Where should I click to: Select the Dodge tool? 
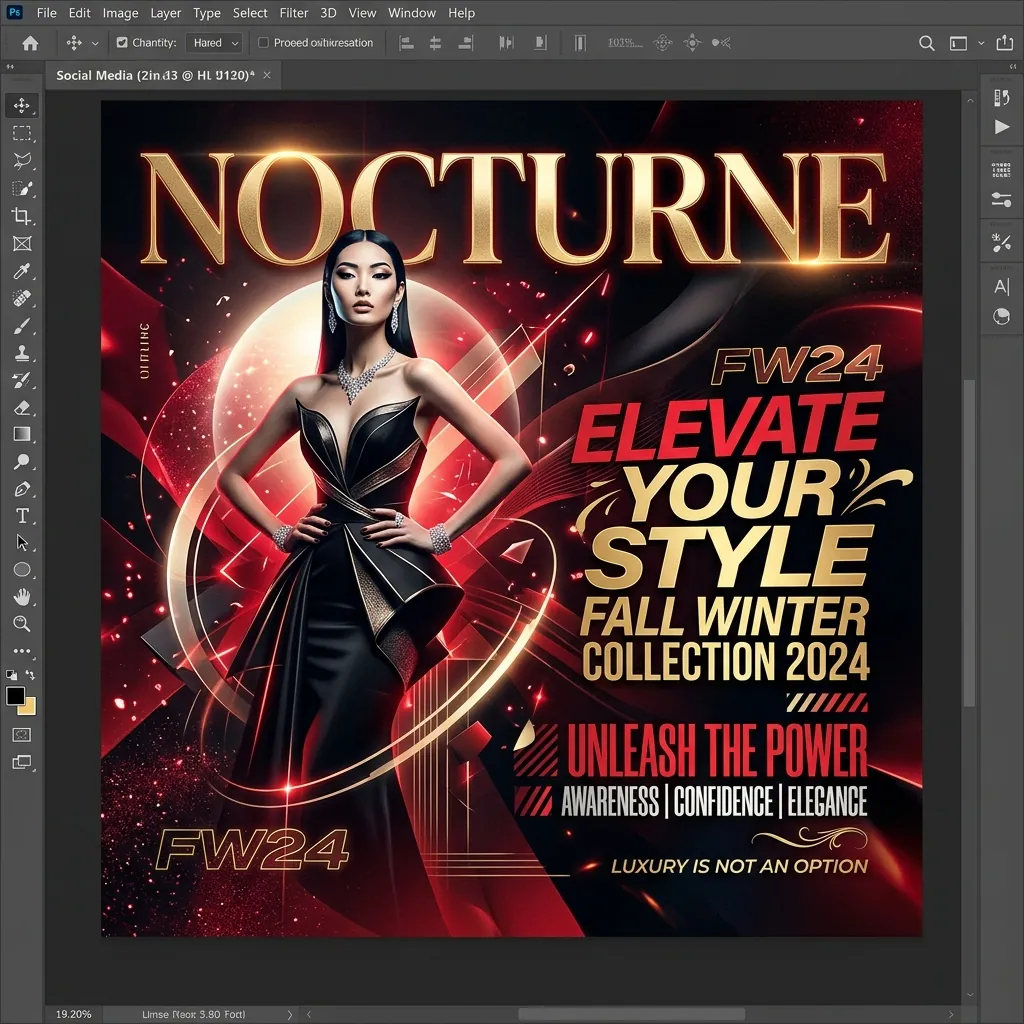(22, 462)
